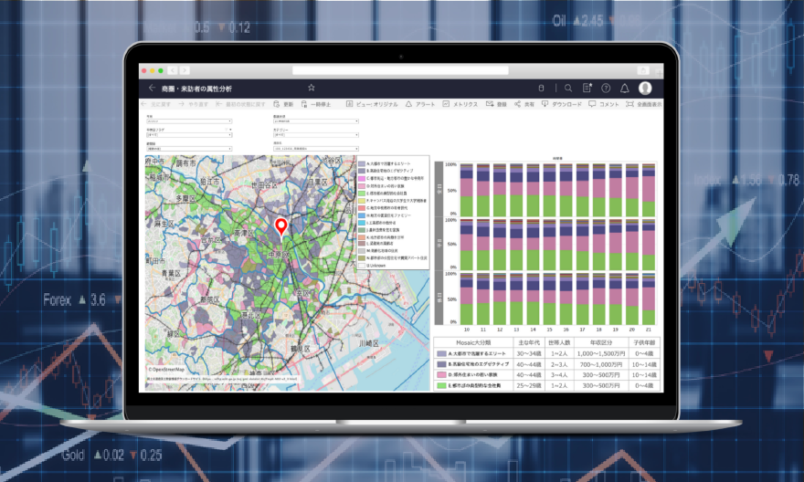Pause updates with the 一時停止 icon
The height and width of the screenshot is (482, 804).
305,103
